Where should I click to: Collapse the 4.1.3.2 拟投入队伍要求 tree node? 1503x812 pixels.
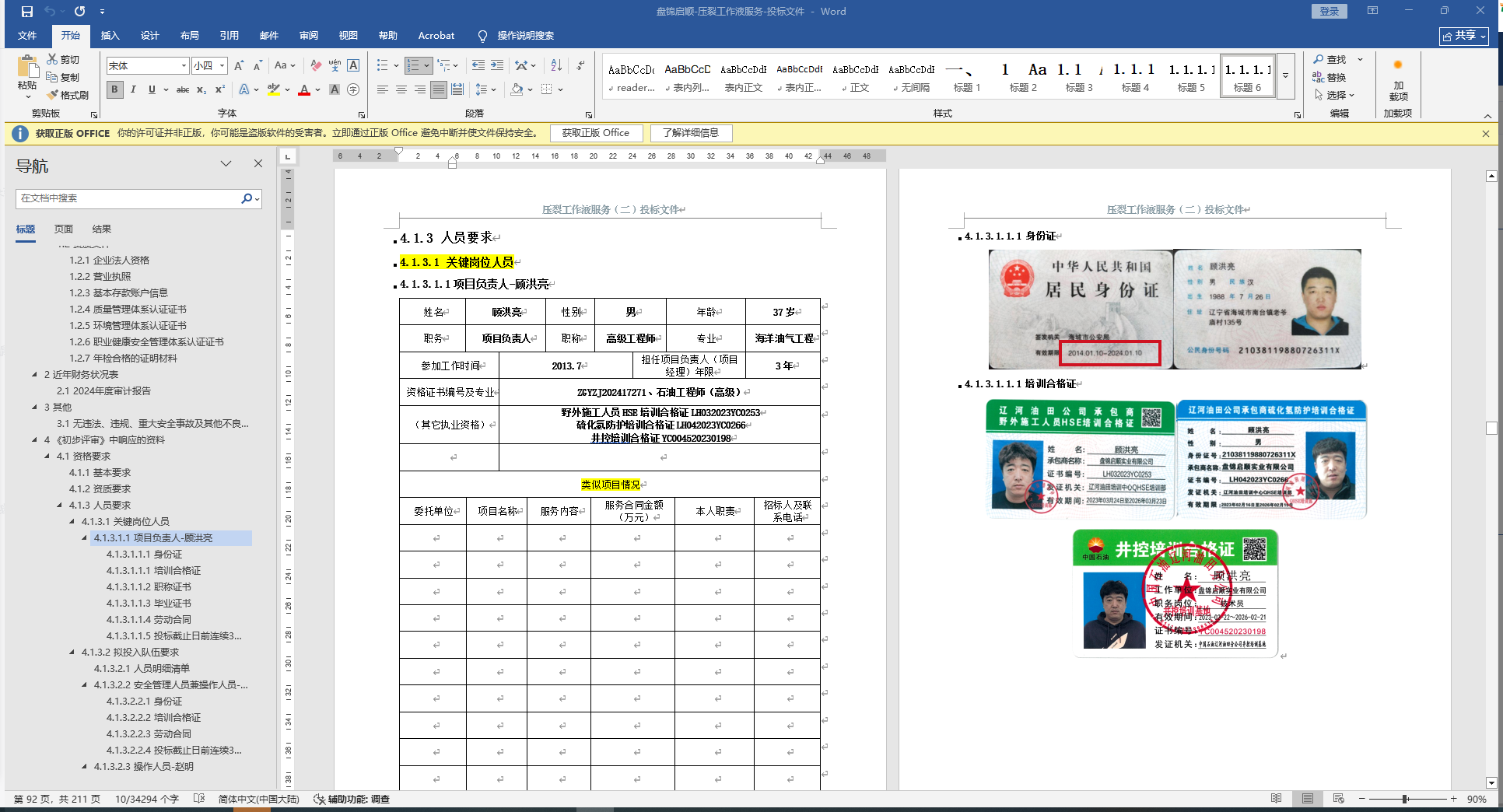[x=72, y=653]
